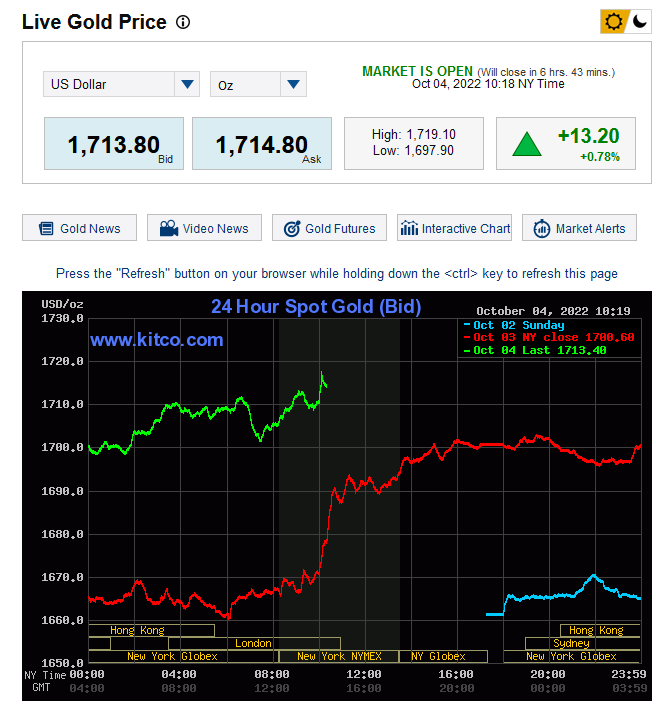
Task: Click the Refresh instruction text line
Action: pos(337,273)
